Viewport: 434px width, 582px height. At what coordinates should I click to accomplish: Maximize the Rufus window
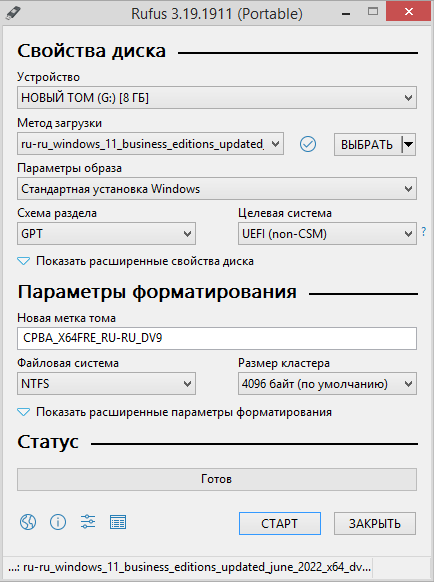[373, 12]
